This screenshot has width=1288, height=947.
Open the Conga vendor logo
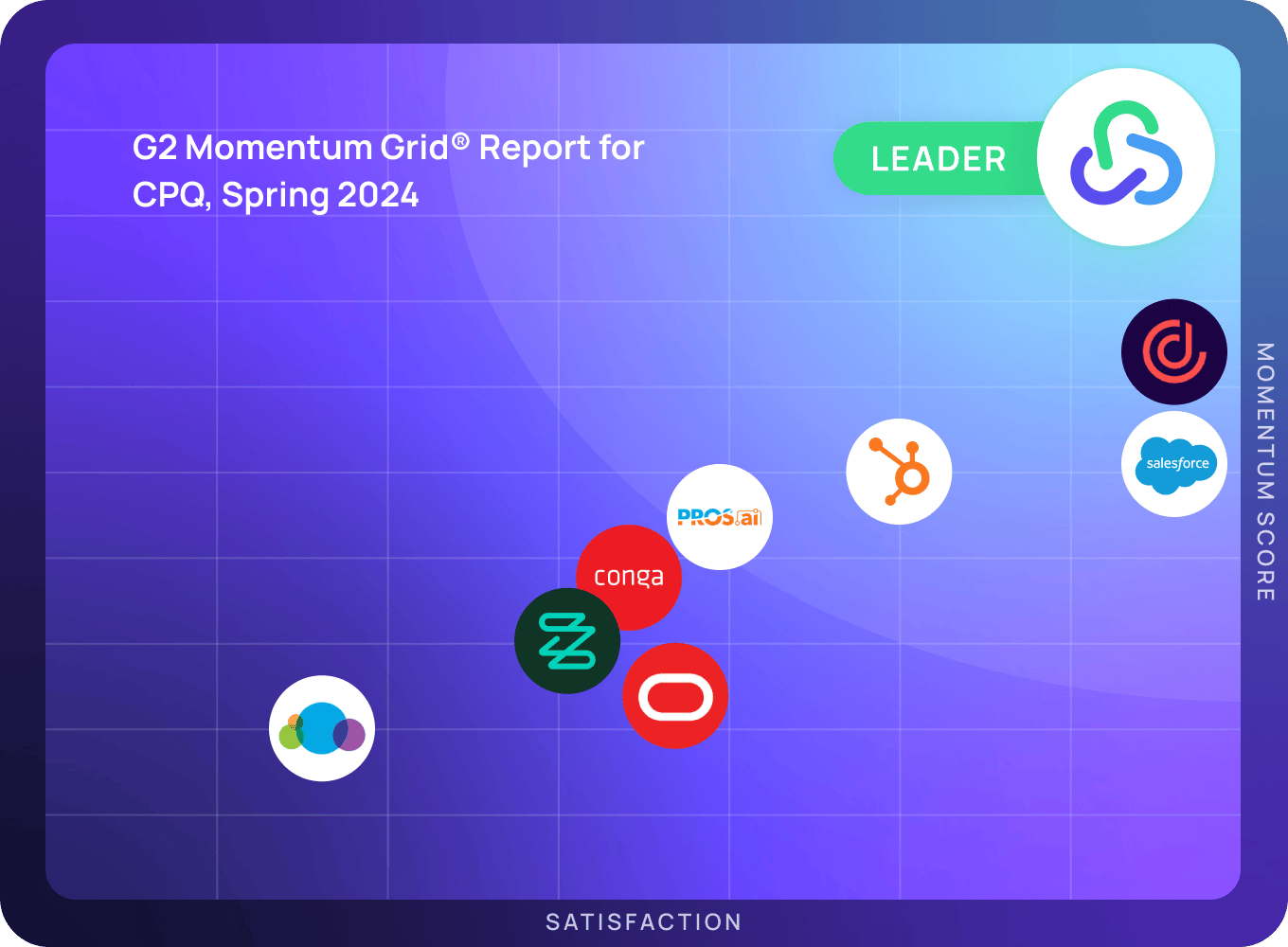[628, 576]
